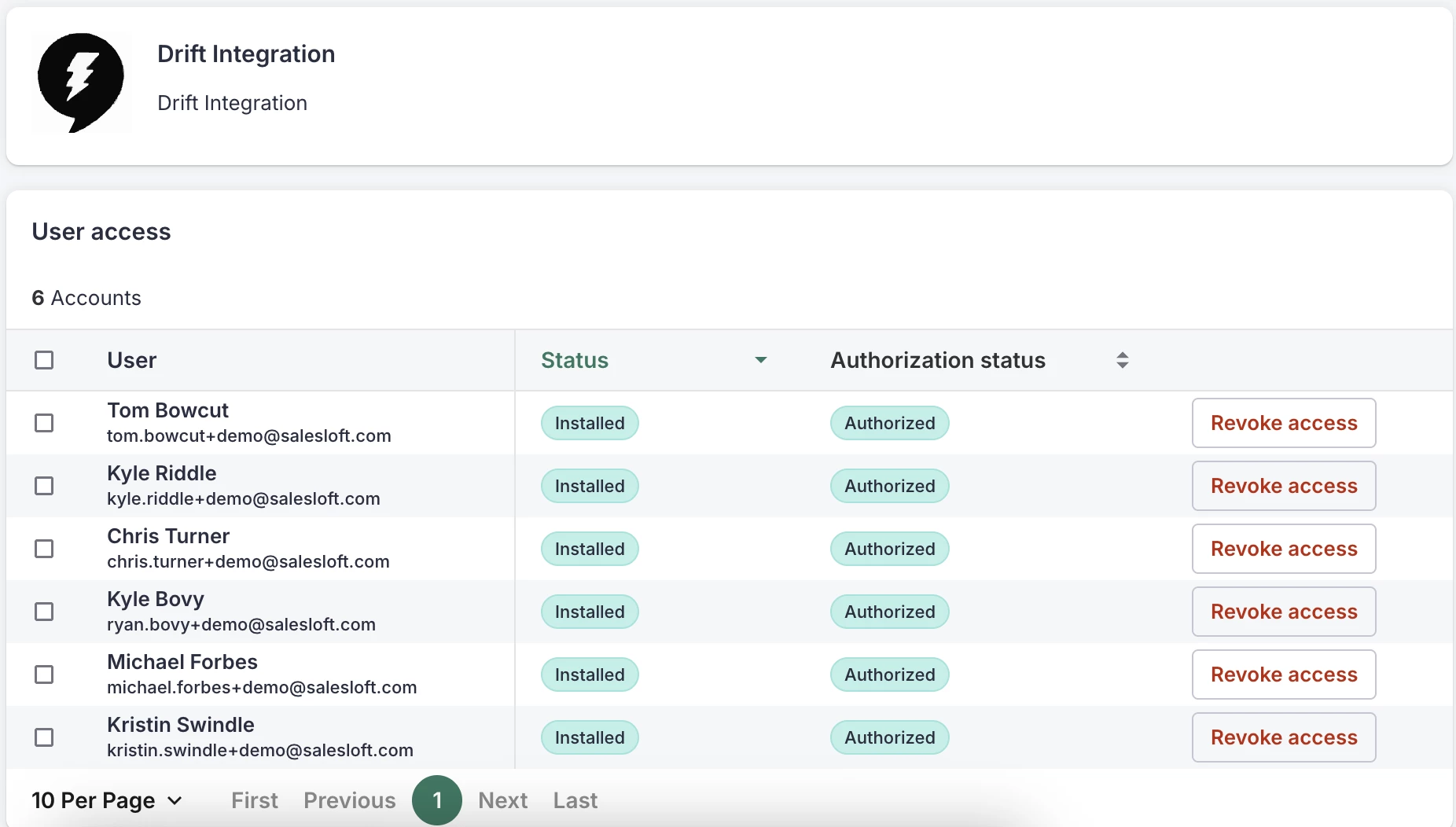
Task: Click the name Chris Turner
Action: coord(168,536)
